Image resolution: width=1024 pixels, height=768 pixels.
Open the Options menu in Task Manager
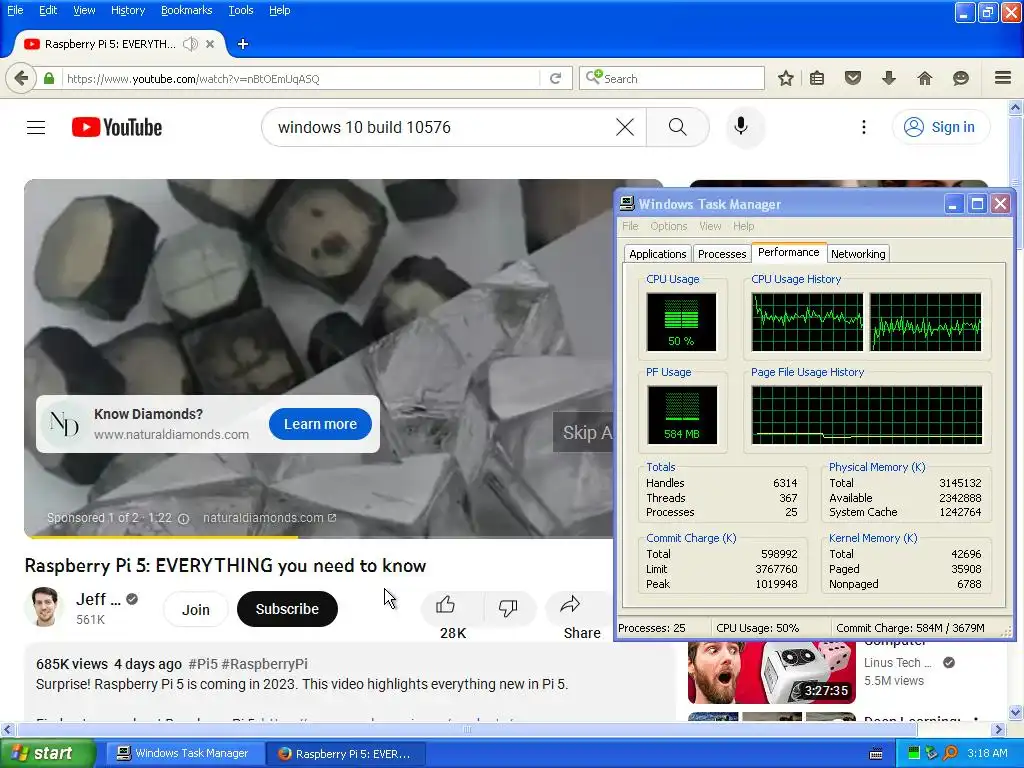pyautogui.click(x=669, y=226)
